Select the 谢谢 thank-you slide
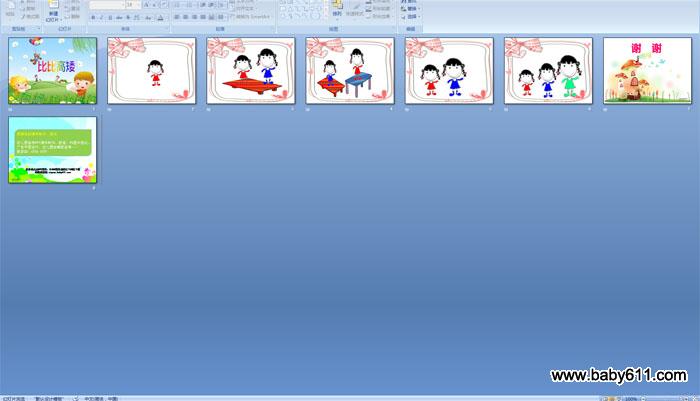Viewport: 700px width, 401px height. (x=647, y=71)
